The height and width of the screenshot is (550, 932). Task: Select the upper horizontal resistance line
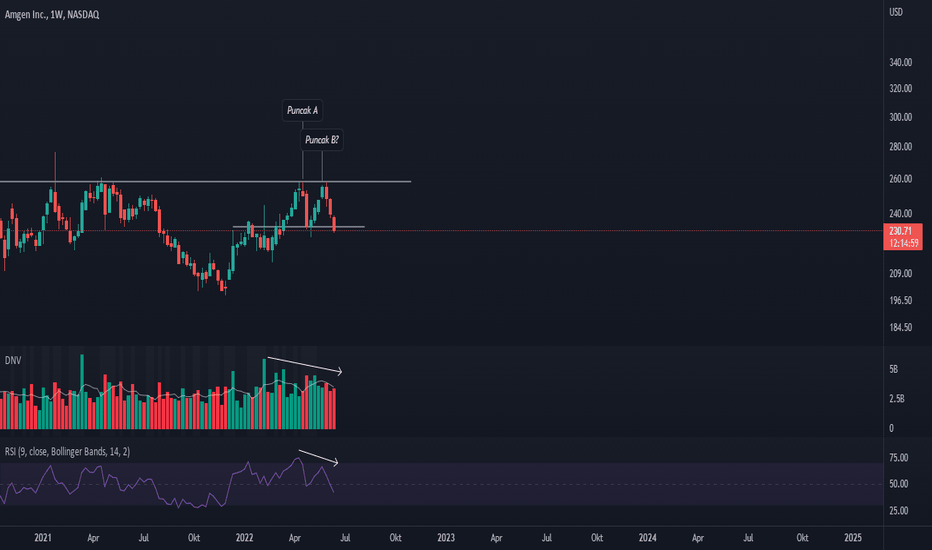[205, 181]
